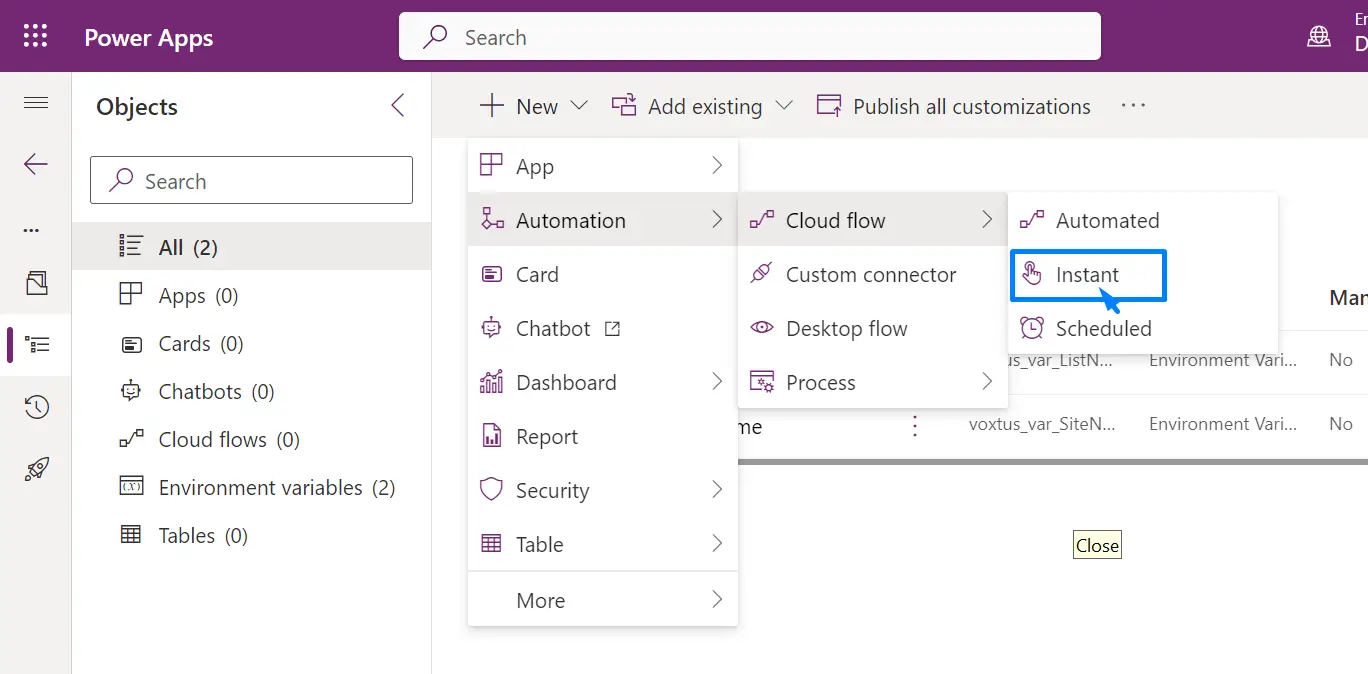The image size is (1368, 674).
Task: Select Chatbots (0) in Objects tree
Action: point(252,391)
